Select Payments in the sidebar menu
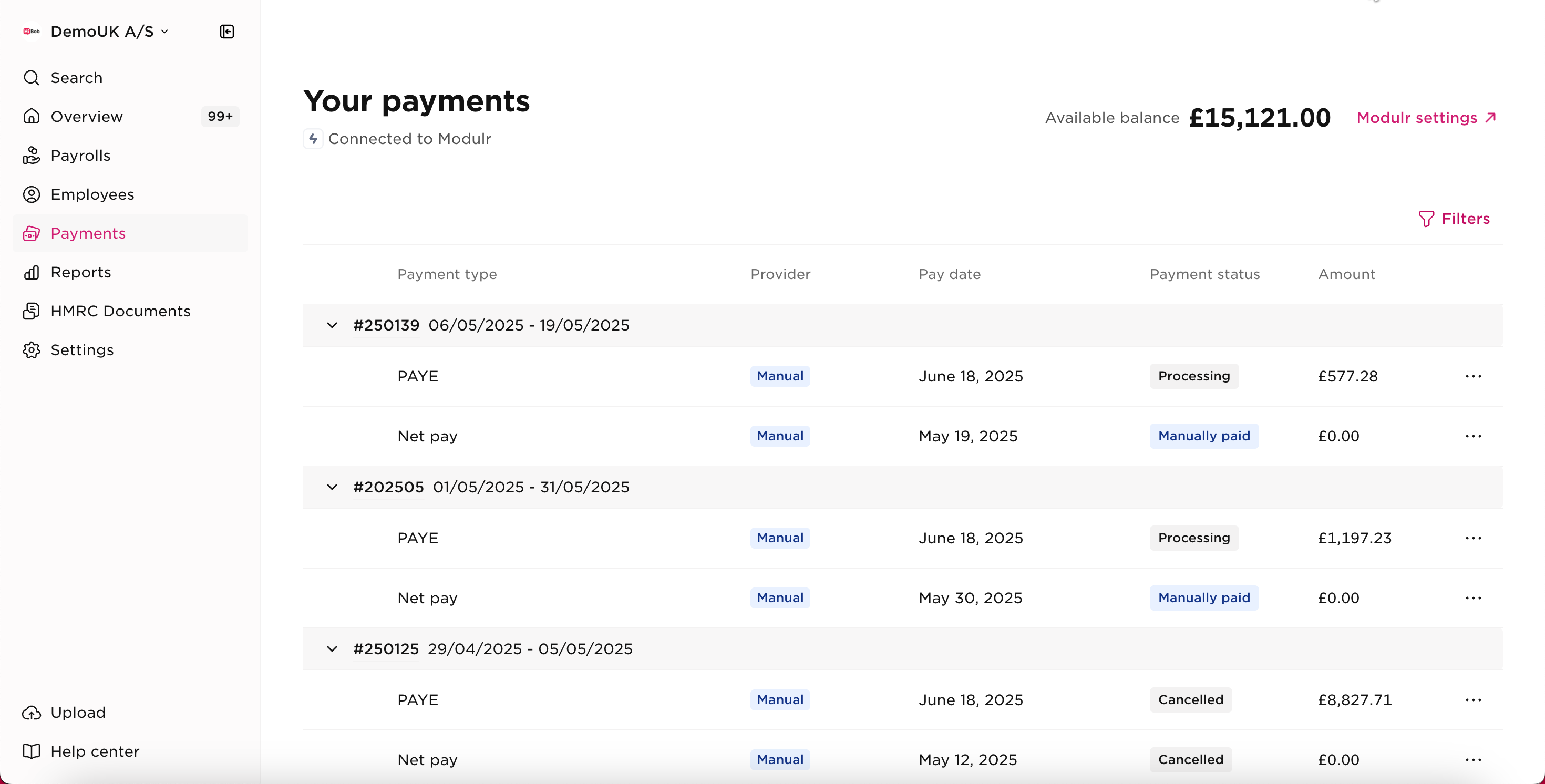 88,233
